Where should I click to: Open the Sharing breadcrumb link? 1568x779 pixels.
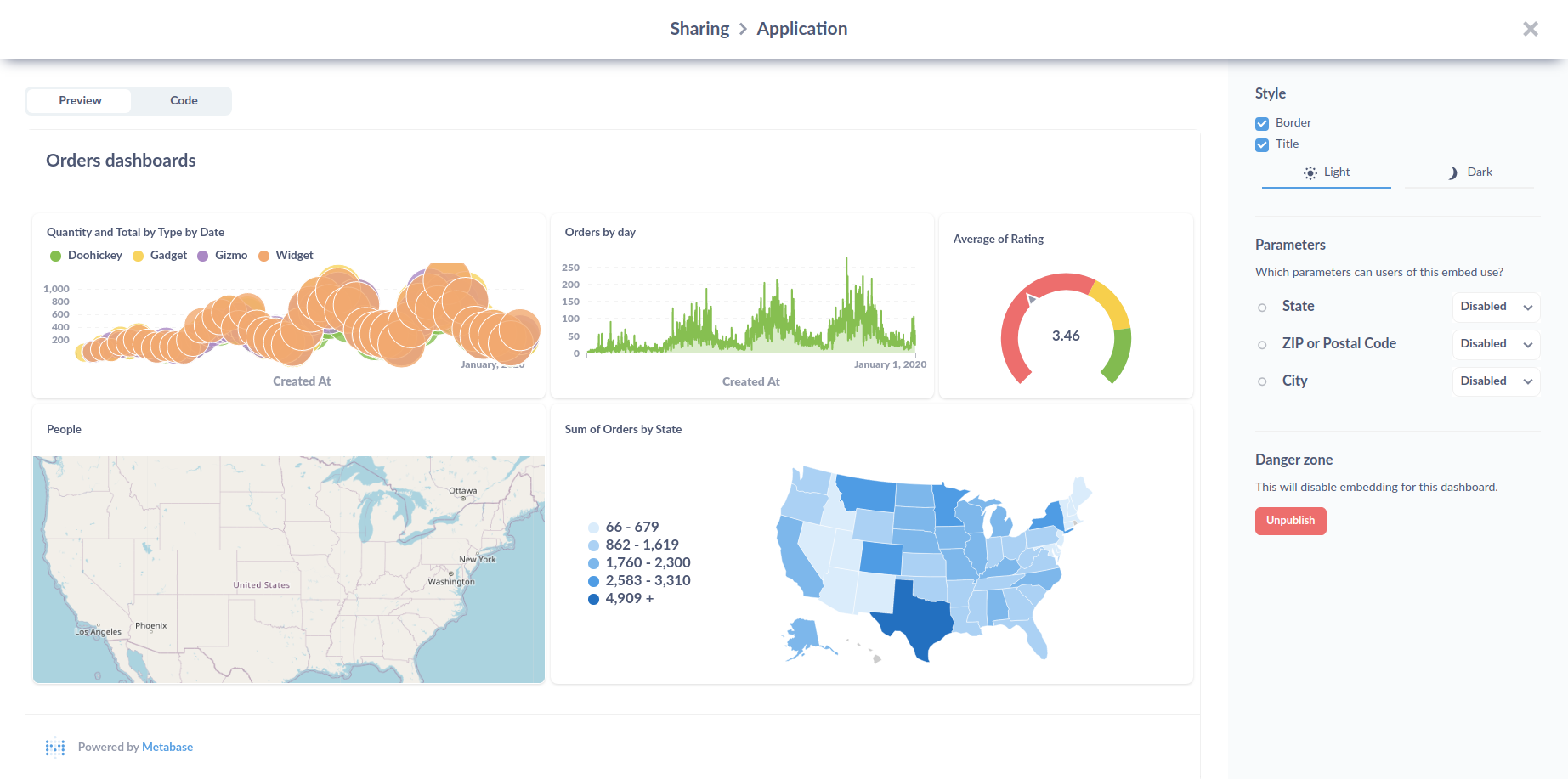[699, 28]
